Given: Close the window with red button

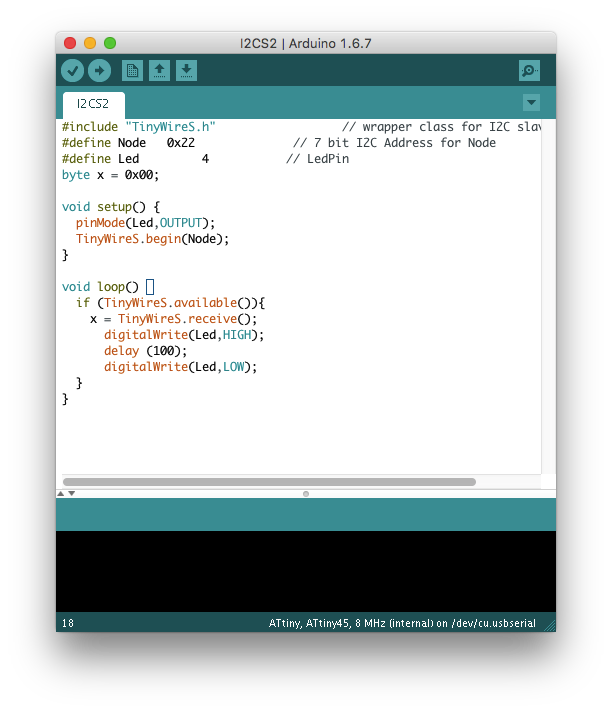Looking at the screenshot, I should [x=70, y=43].
